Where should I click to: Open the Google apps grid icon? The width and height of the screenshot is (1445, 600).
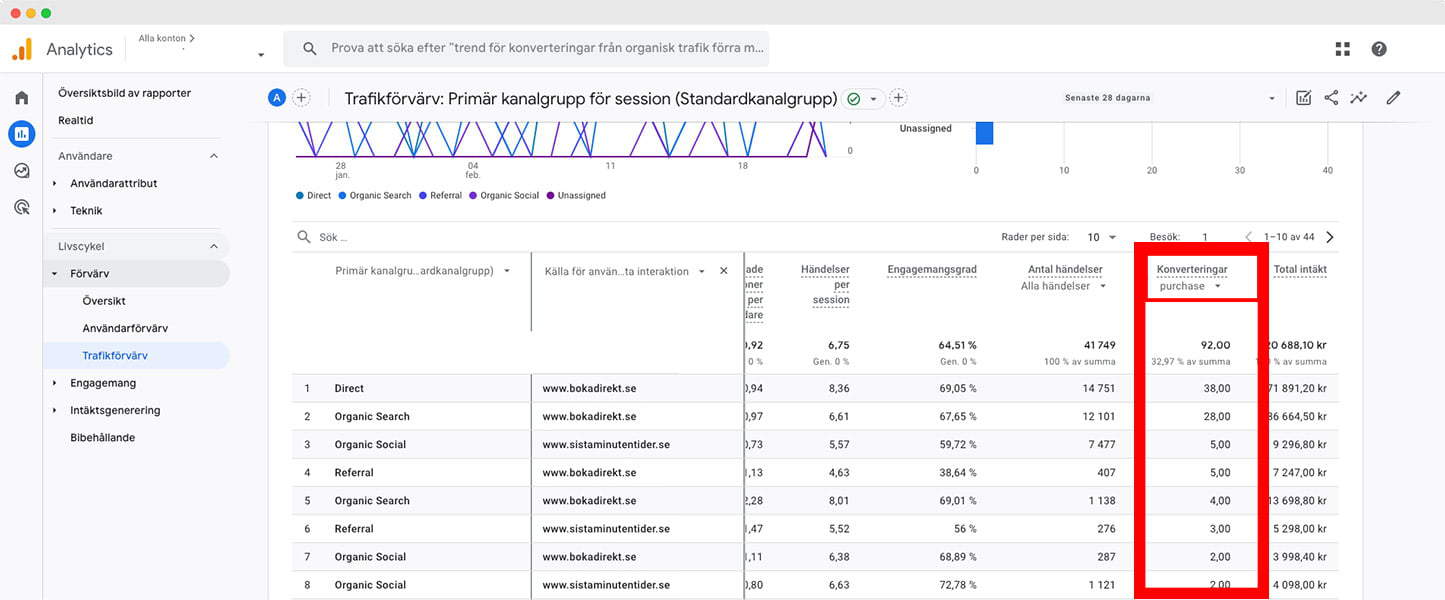pos(1342,49)
